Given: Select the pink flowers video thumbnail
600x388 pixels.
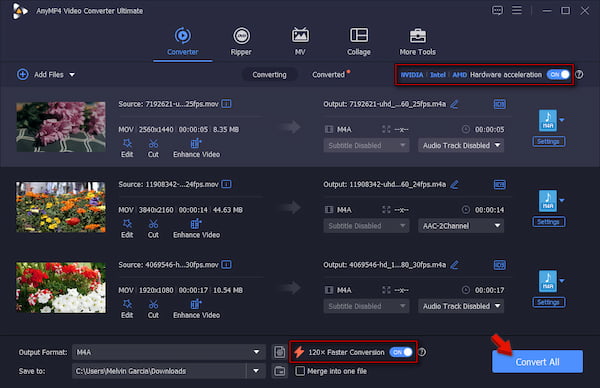Looking at the screenshot, I should click(x=61, y=127).
